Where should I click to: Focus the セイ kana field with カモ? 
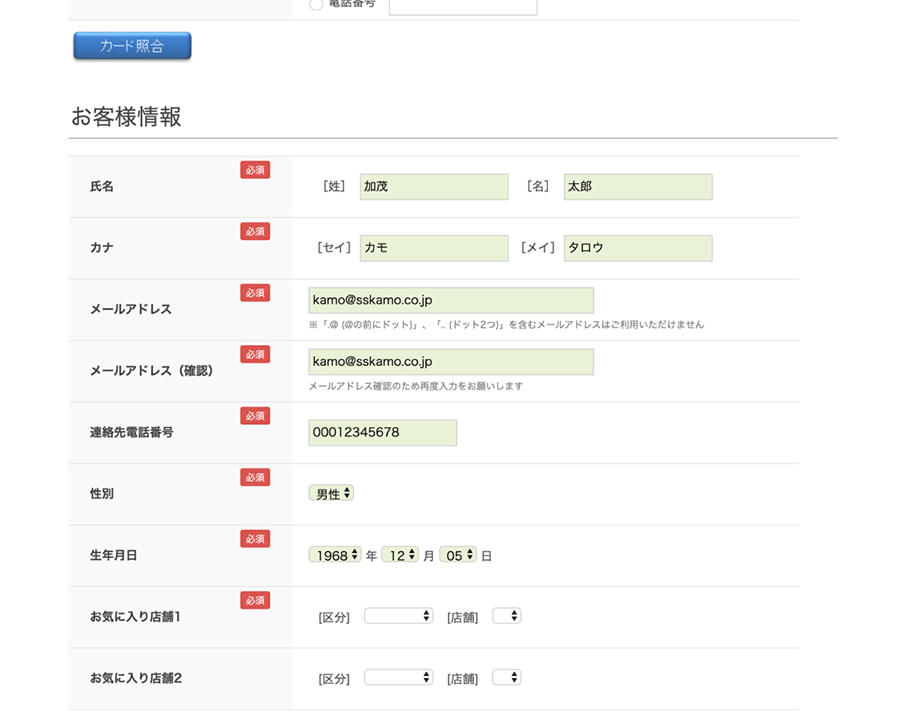pyautogui.click(x=434, y=248)
